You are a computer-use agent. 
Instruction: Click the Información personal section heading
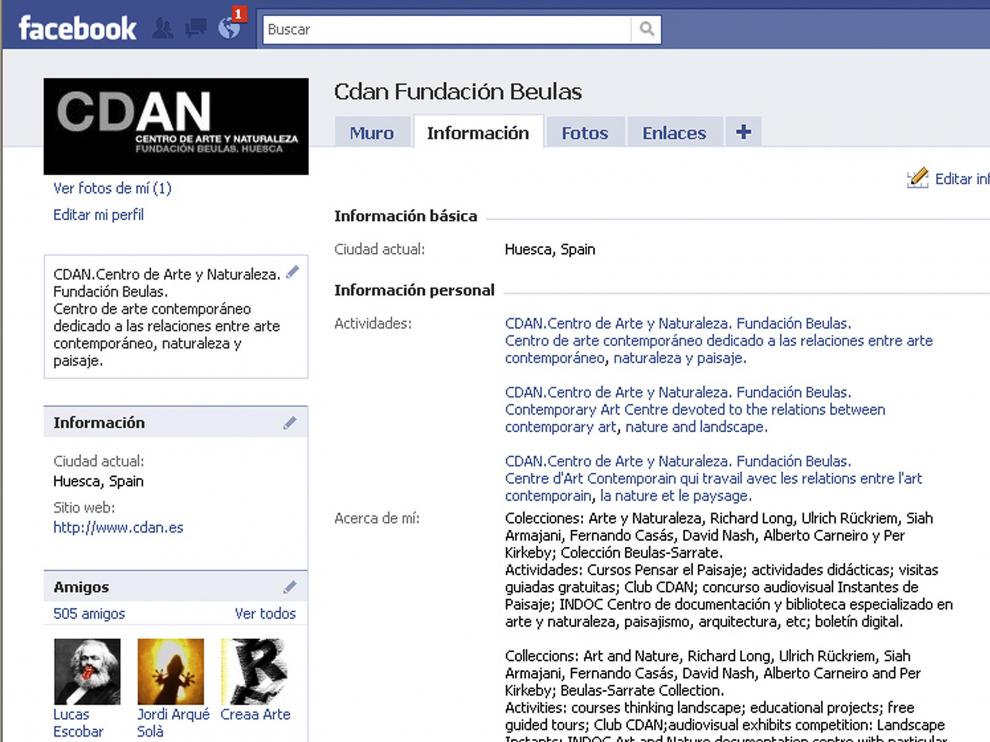(414, 290)
